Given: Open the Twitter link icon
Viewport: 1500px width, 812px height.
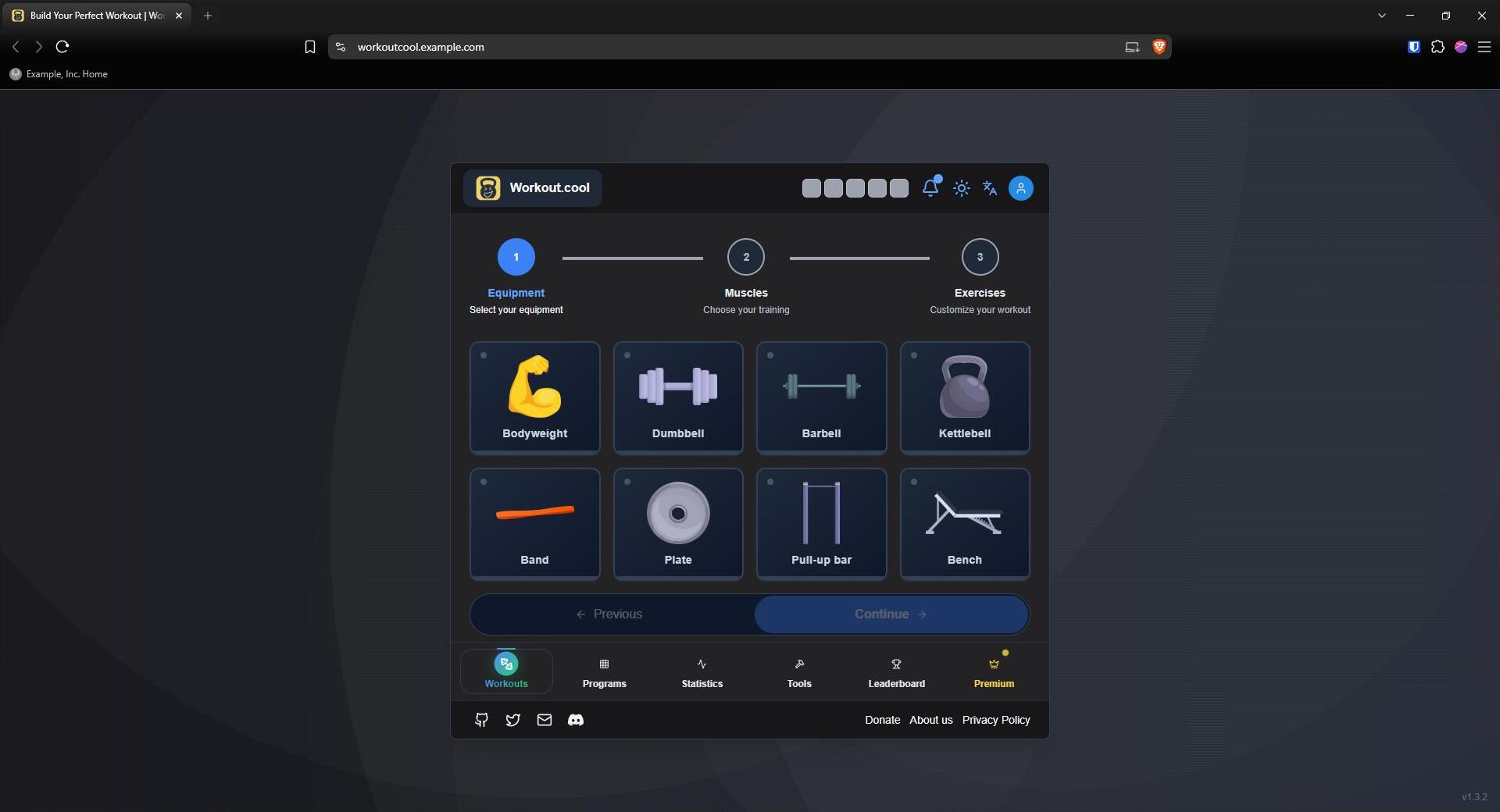Looking at the screenshot, I should (513, 720).
